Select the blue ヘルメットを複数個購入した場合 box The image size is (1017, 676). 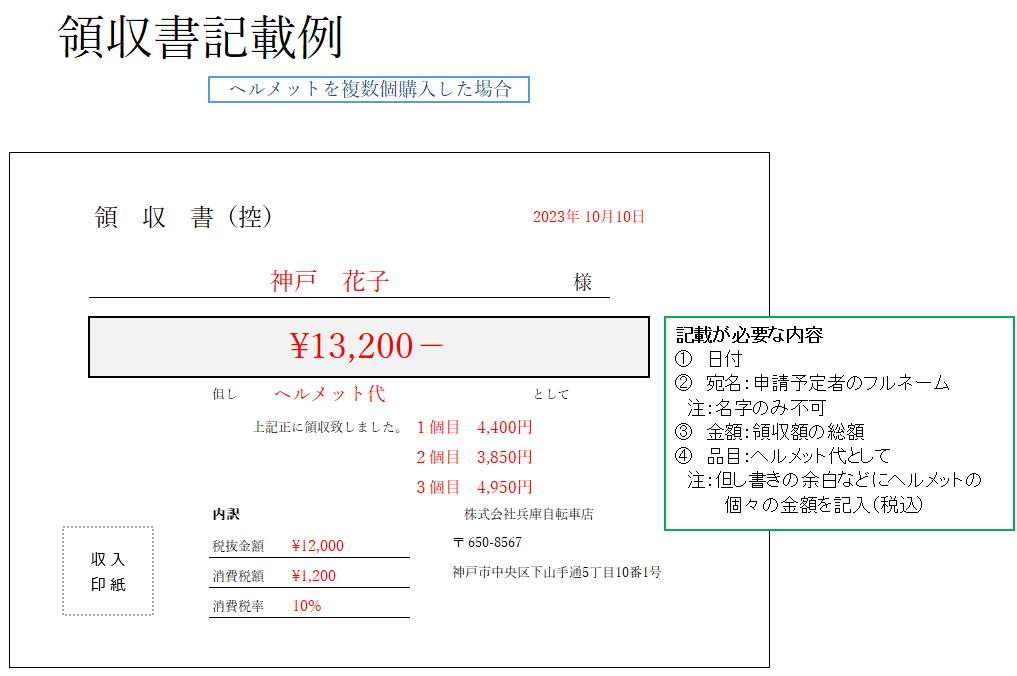tap(368, 89)
